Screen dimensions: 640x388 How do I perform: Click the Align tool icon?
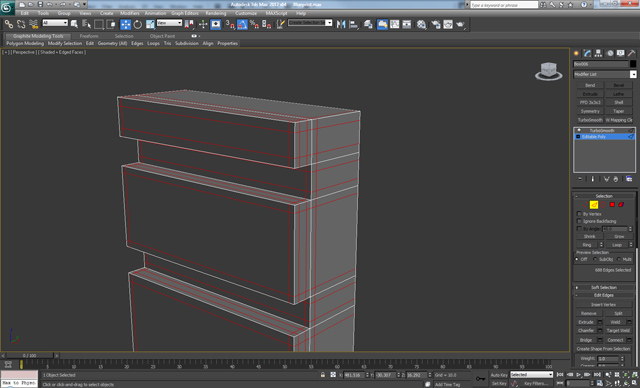coord(353,24)
